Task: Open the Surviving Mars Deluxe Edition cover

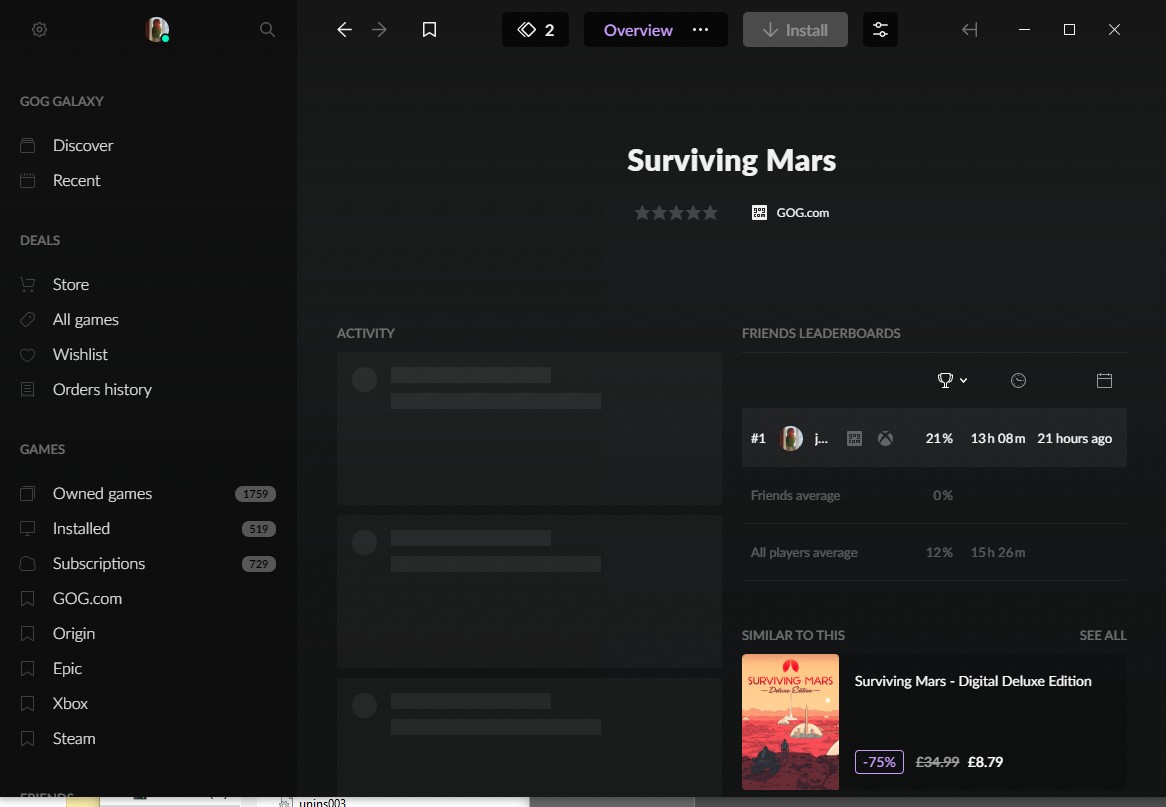Action: [790, 721]
